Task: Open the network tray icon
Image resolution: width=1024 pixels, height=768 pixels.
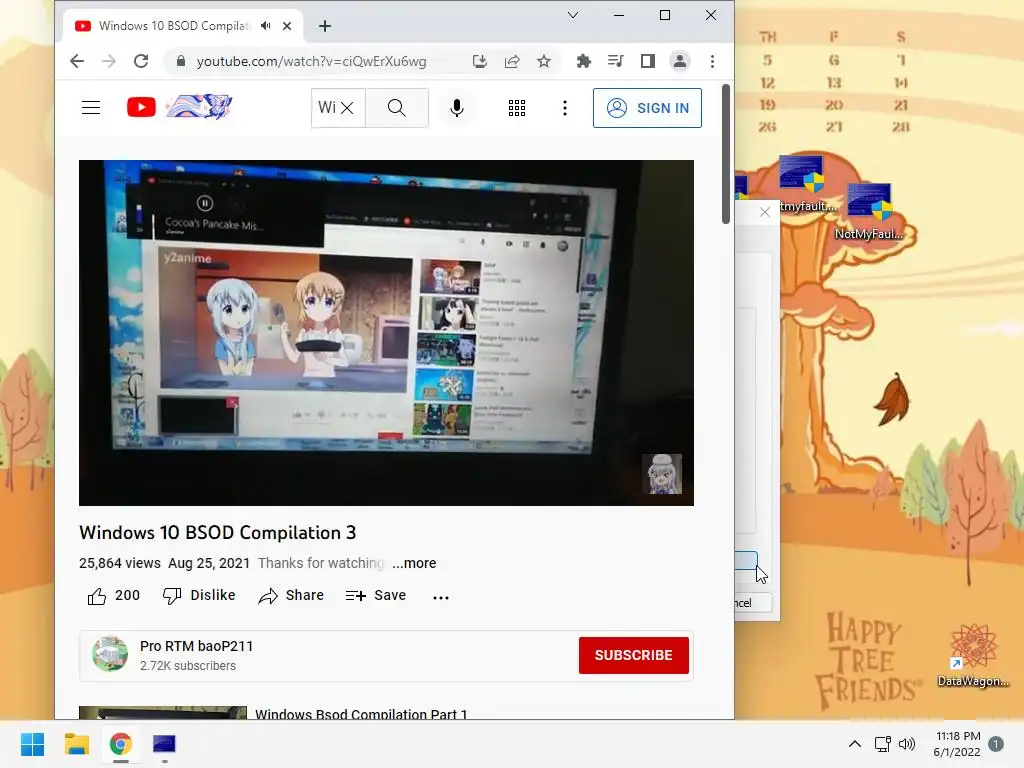Action: pos(883,744)
